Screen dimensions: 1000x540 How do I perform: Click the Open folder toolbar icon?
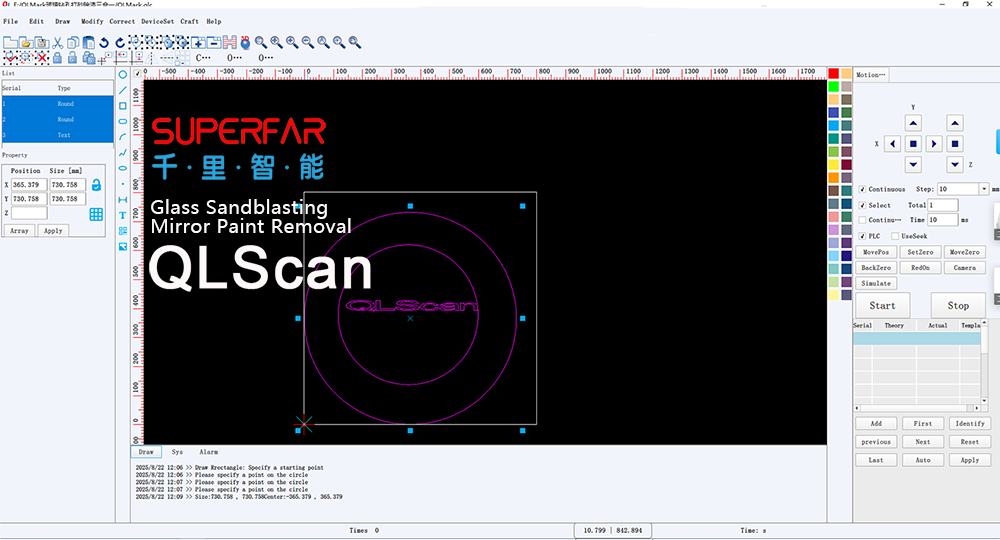point(26,43)
